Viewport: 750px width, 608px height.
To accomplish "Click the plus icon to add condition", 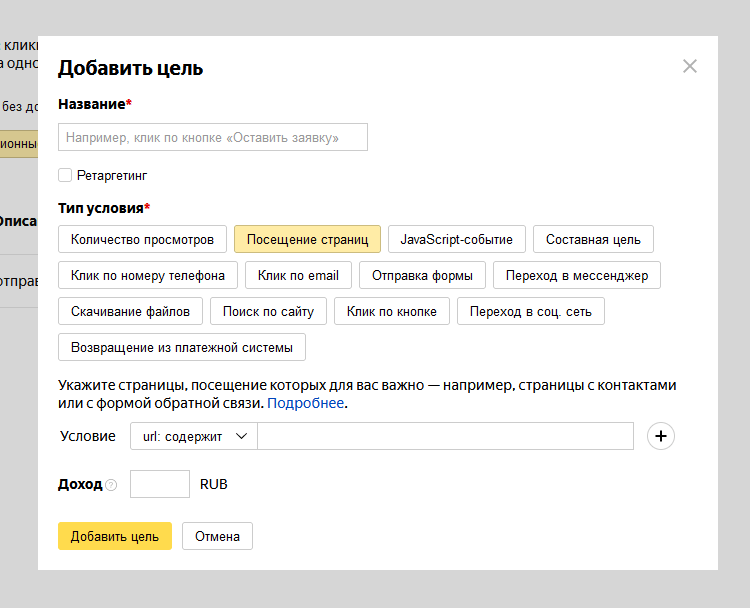I will coord(662,436).
